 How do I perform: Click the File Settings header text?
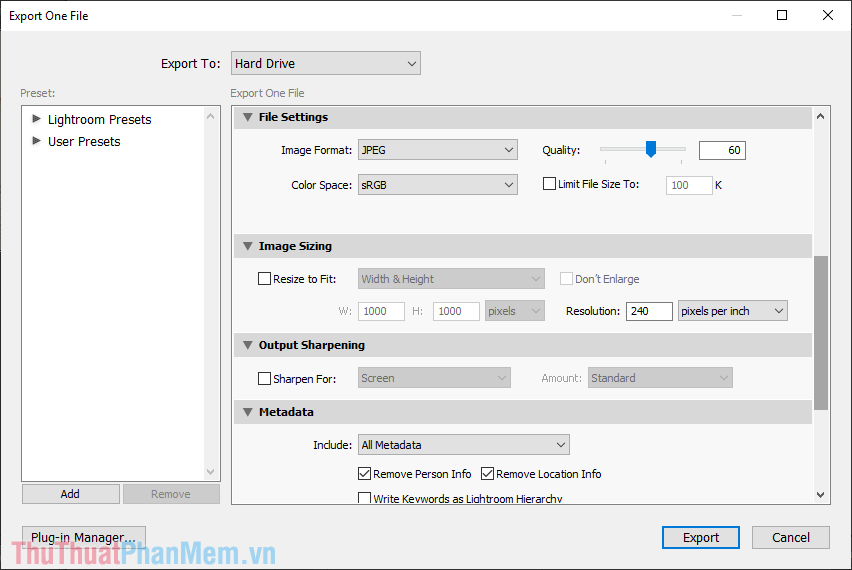293,117
